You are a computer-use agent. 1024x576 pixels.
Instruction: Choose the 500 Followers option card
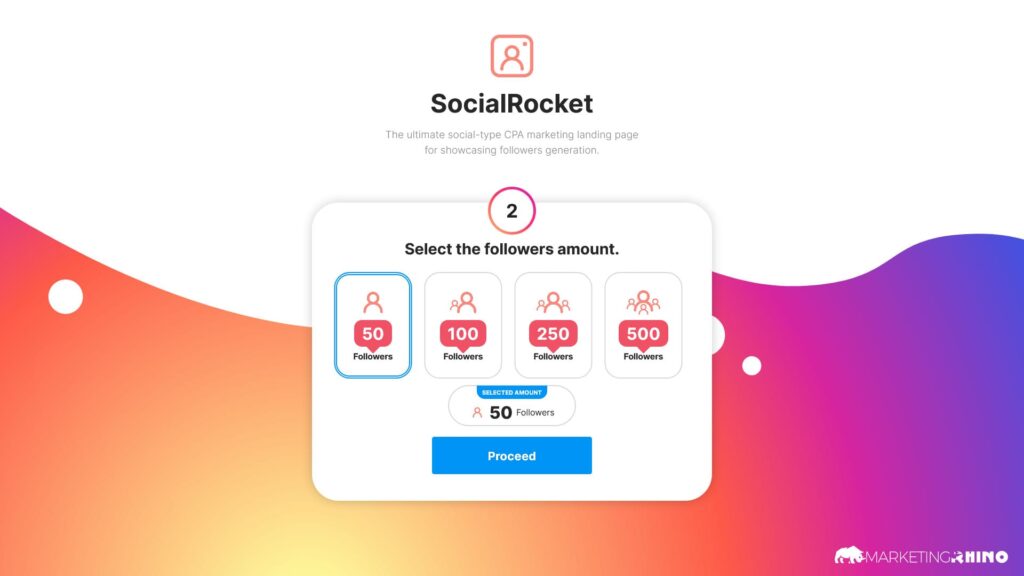pos(643,325)
